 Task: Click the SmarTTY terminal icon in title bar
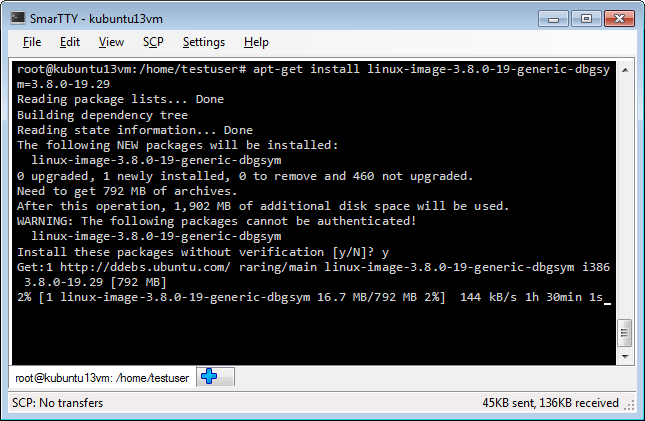[x=18, y=18]
